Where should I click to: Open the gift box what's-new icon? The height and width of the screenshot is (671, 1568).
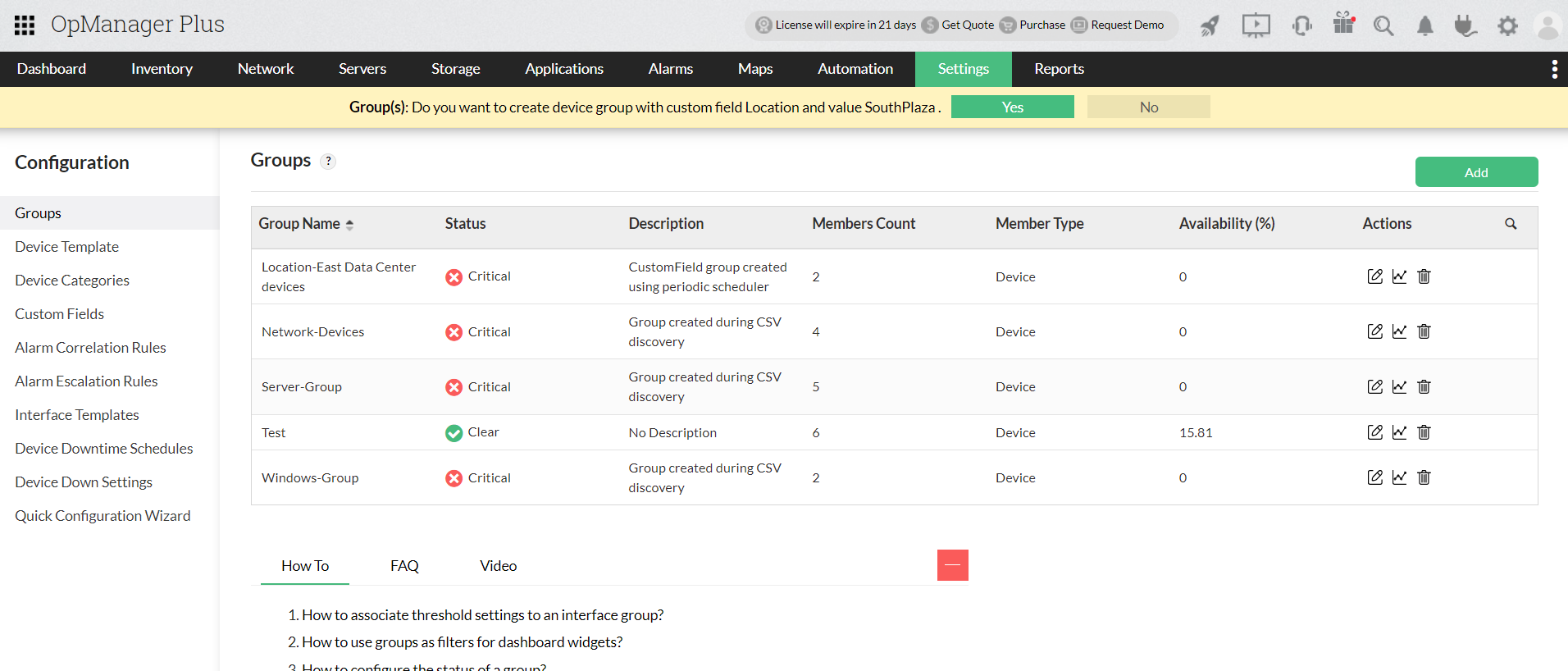1343,24
